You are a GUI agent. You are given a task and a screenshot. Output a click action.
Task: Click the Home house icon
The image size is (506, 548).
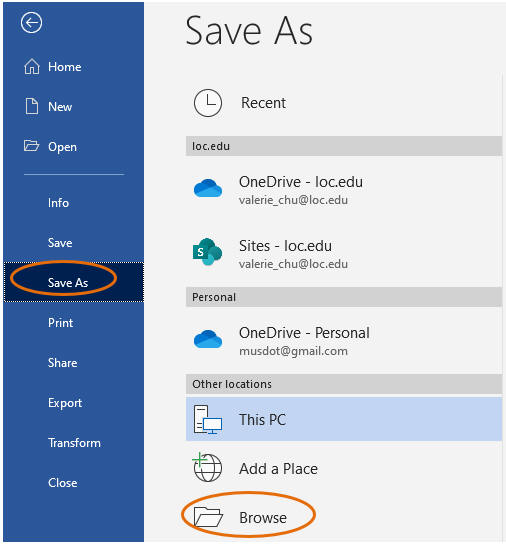click(32, 66)
